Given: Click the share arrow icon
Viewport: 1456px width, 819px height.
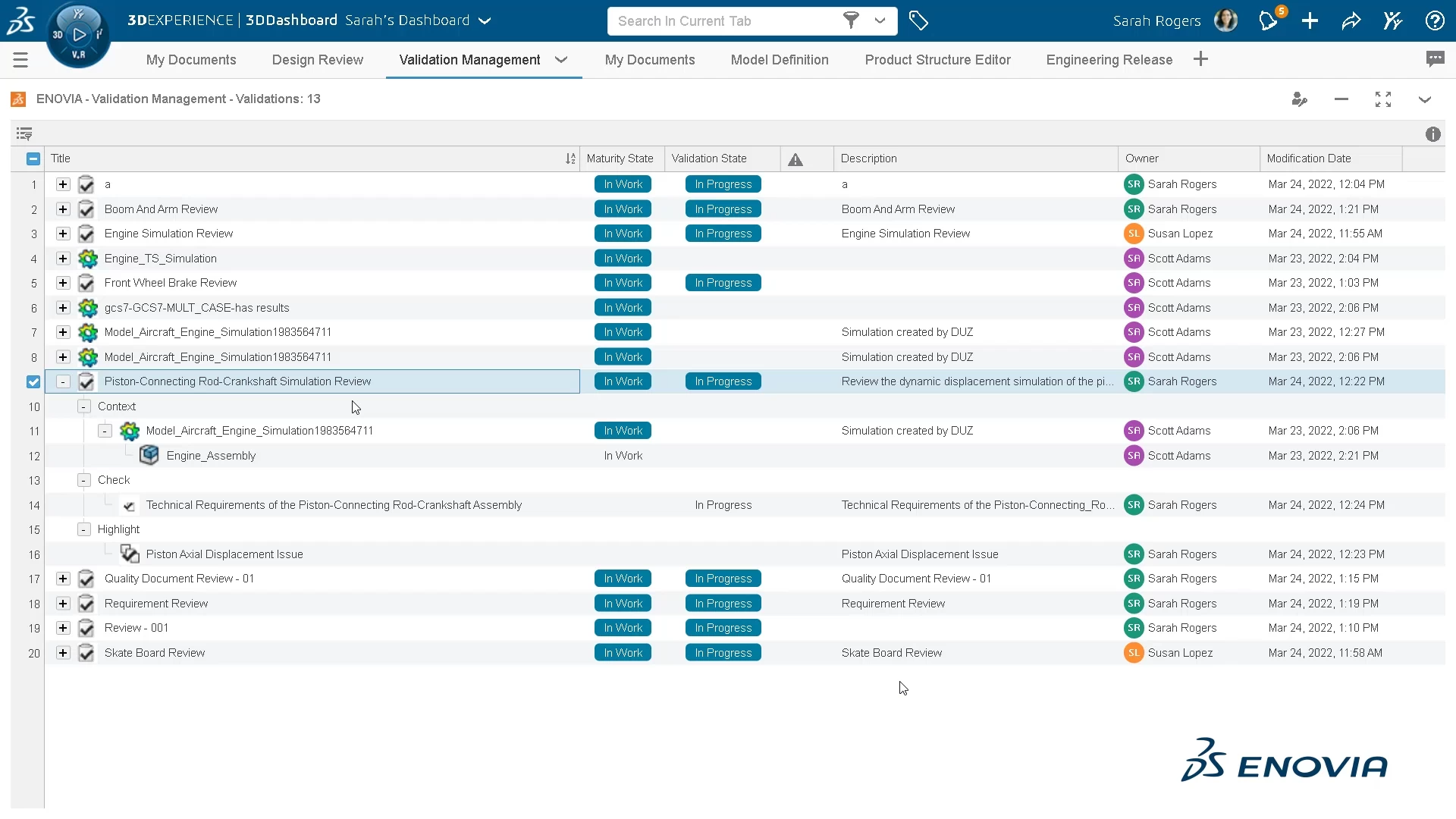Looking at the screenshot, I should click(1351, 21).
